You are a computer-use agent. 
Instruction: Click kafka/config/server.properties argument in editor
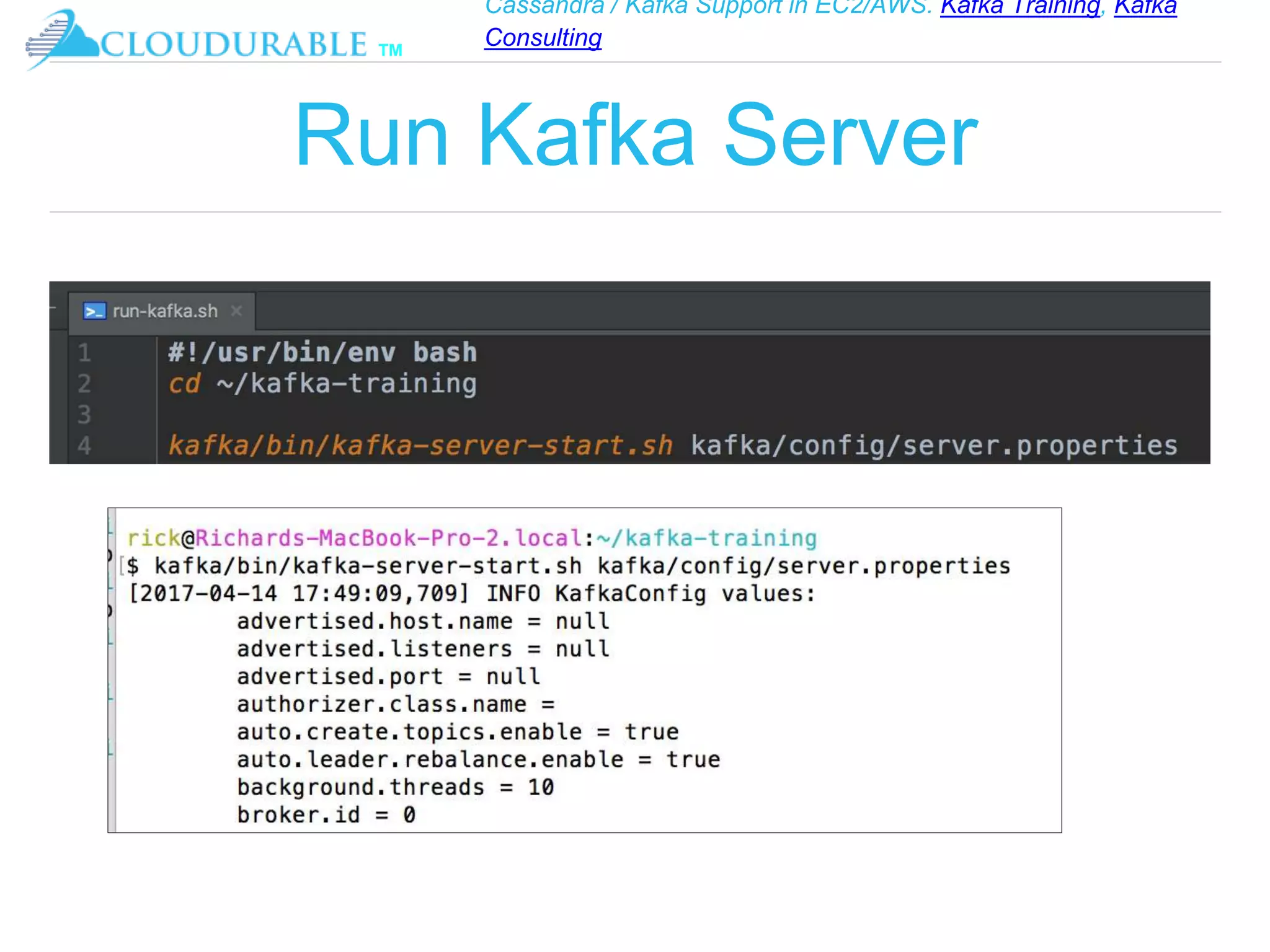tap(934, 446)
